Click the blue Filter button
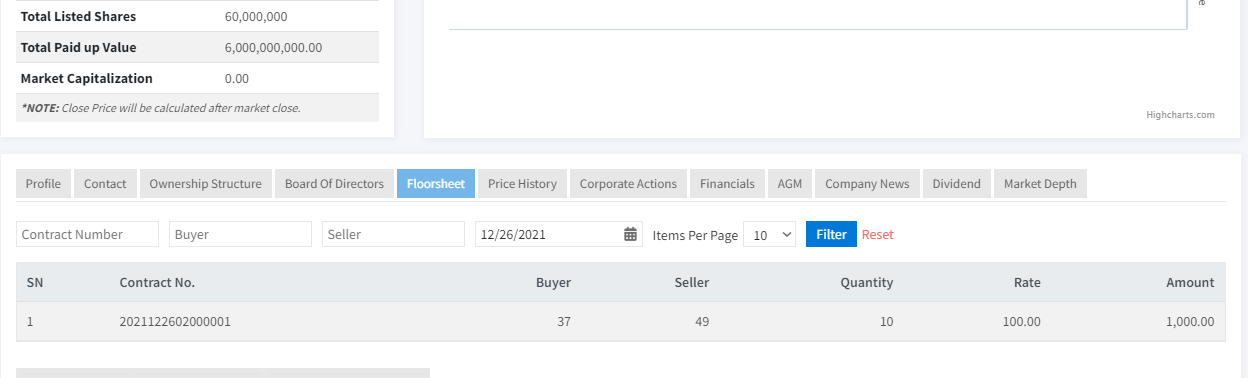The height and width of the screenshot is (378, 1248). (x=831, y=234)
